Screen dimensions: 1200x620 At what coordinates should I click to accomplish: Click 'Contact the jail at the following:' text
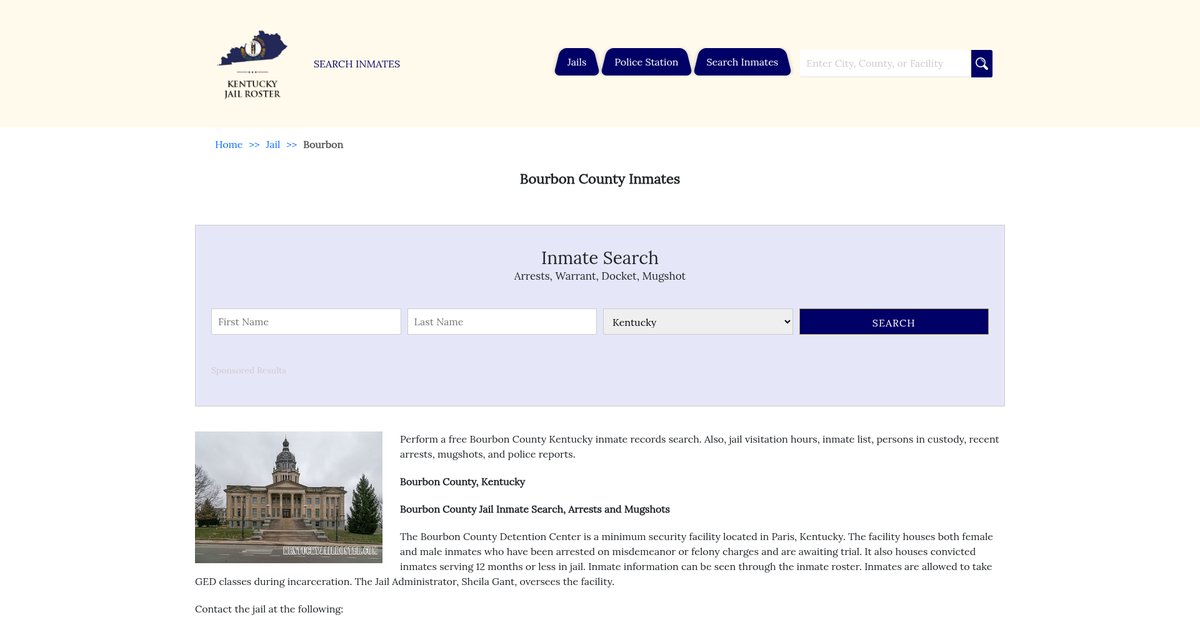[x=269, y=609]
